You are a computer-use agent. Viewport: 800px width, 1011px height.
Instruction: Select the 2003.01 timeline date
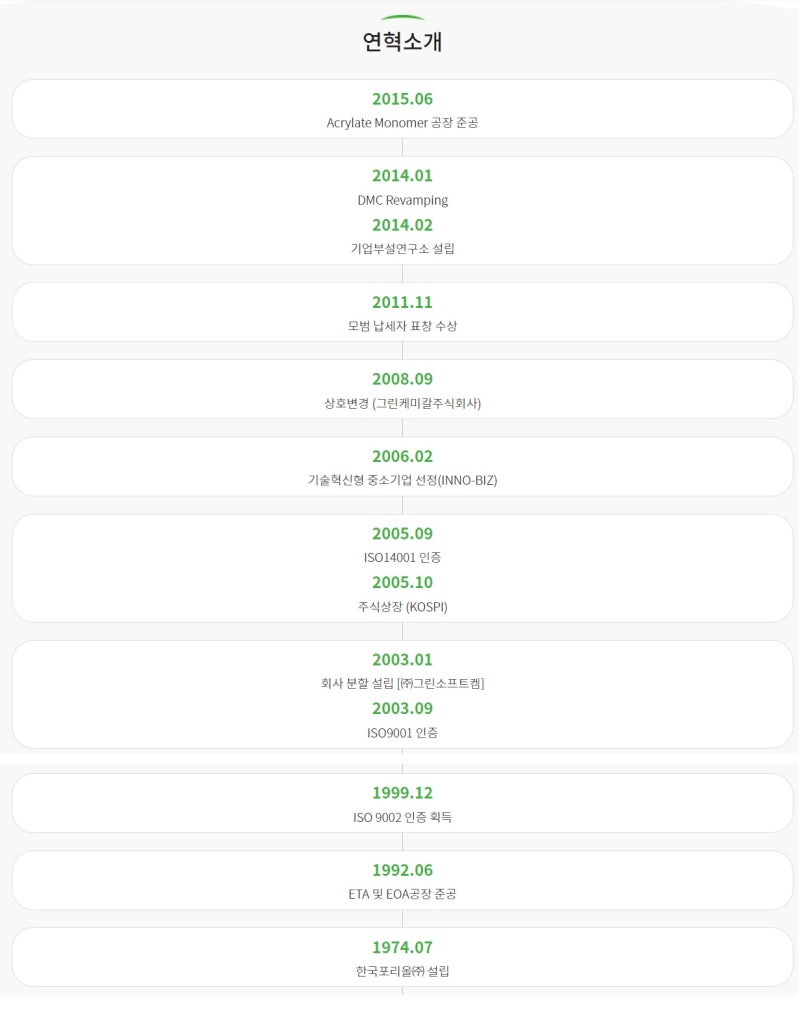coord(402,660)
